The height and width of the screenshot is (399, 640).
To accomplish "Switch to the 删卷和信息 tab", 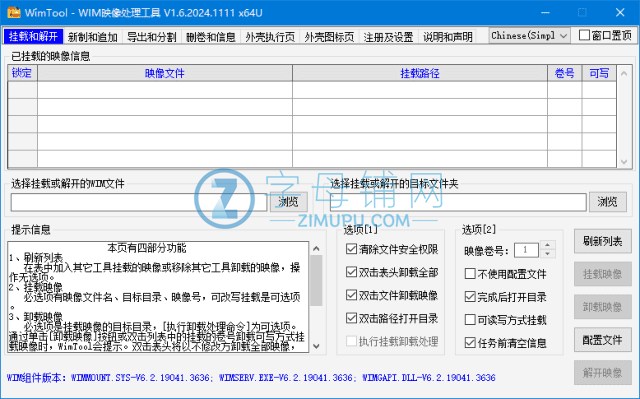I will pos(211,37).
